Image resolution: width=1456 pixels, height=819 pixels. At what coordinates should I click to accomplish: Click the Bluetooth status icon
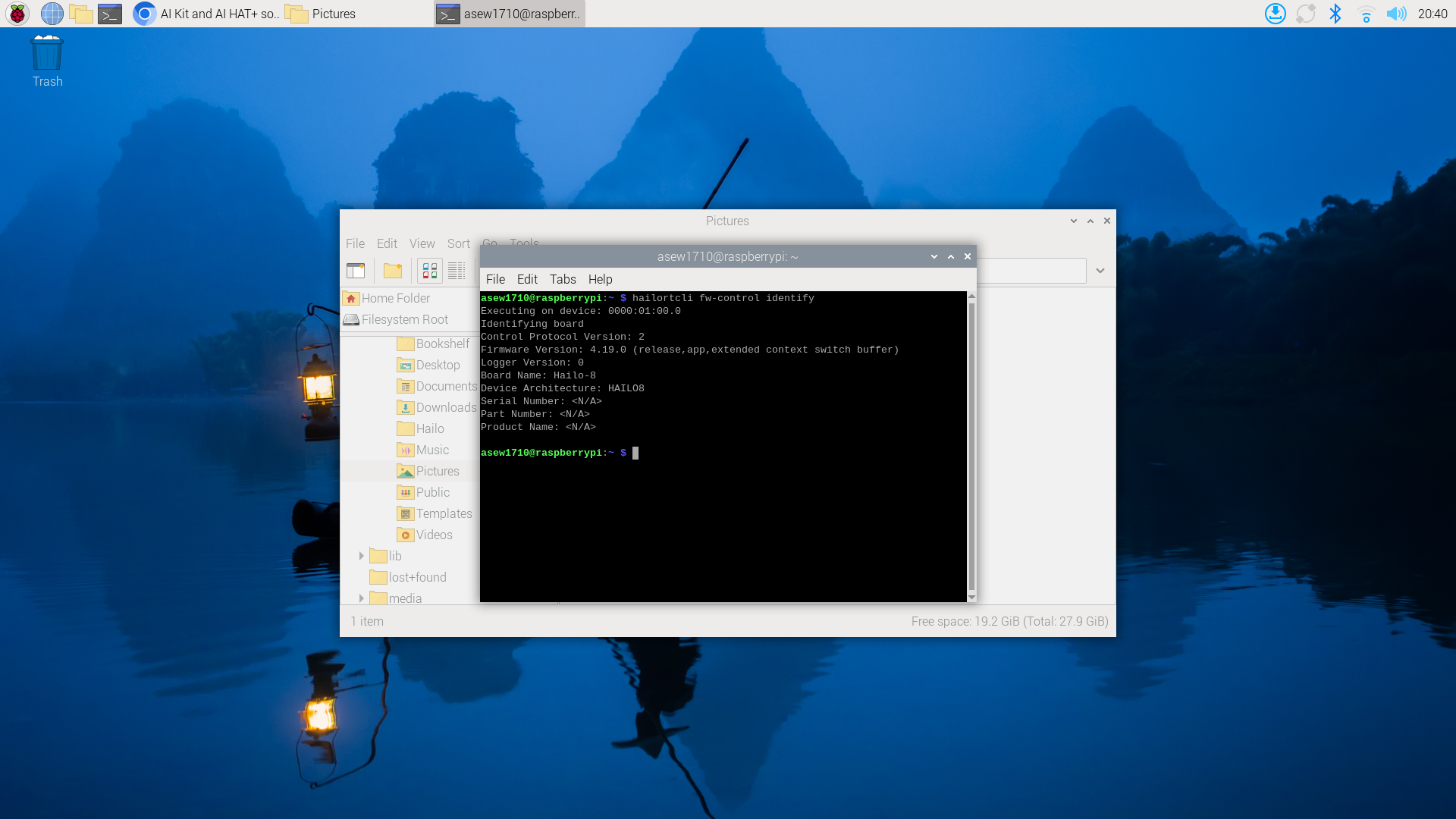pyautogui.click(x=1336, y=14)
